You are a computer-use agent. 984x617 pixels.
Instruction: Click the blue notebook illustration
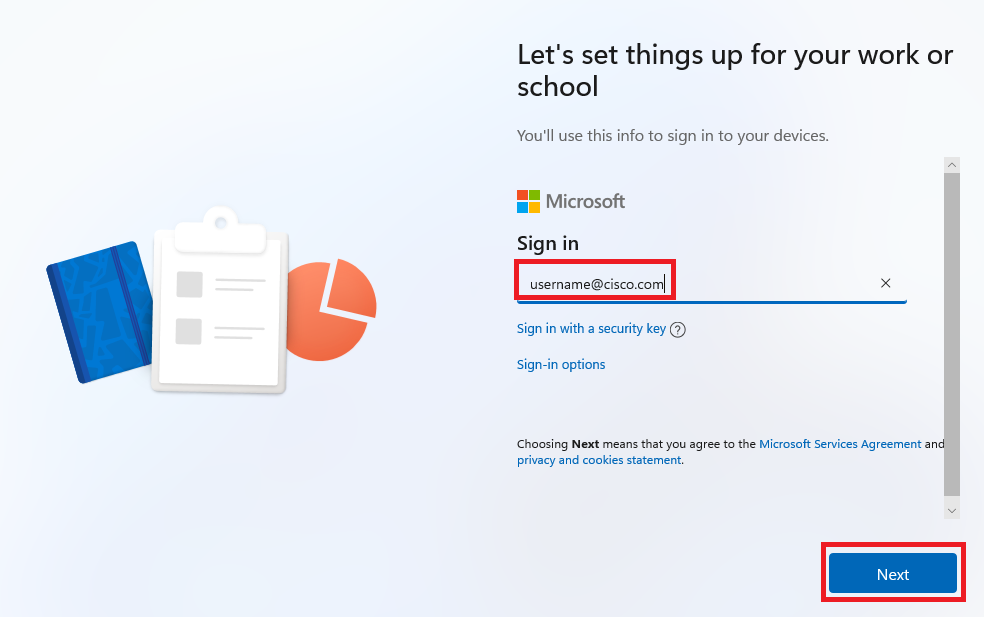tap(97, 311)
